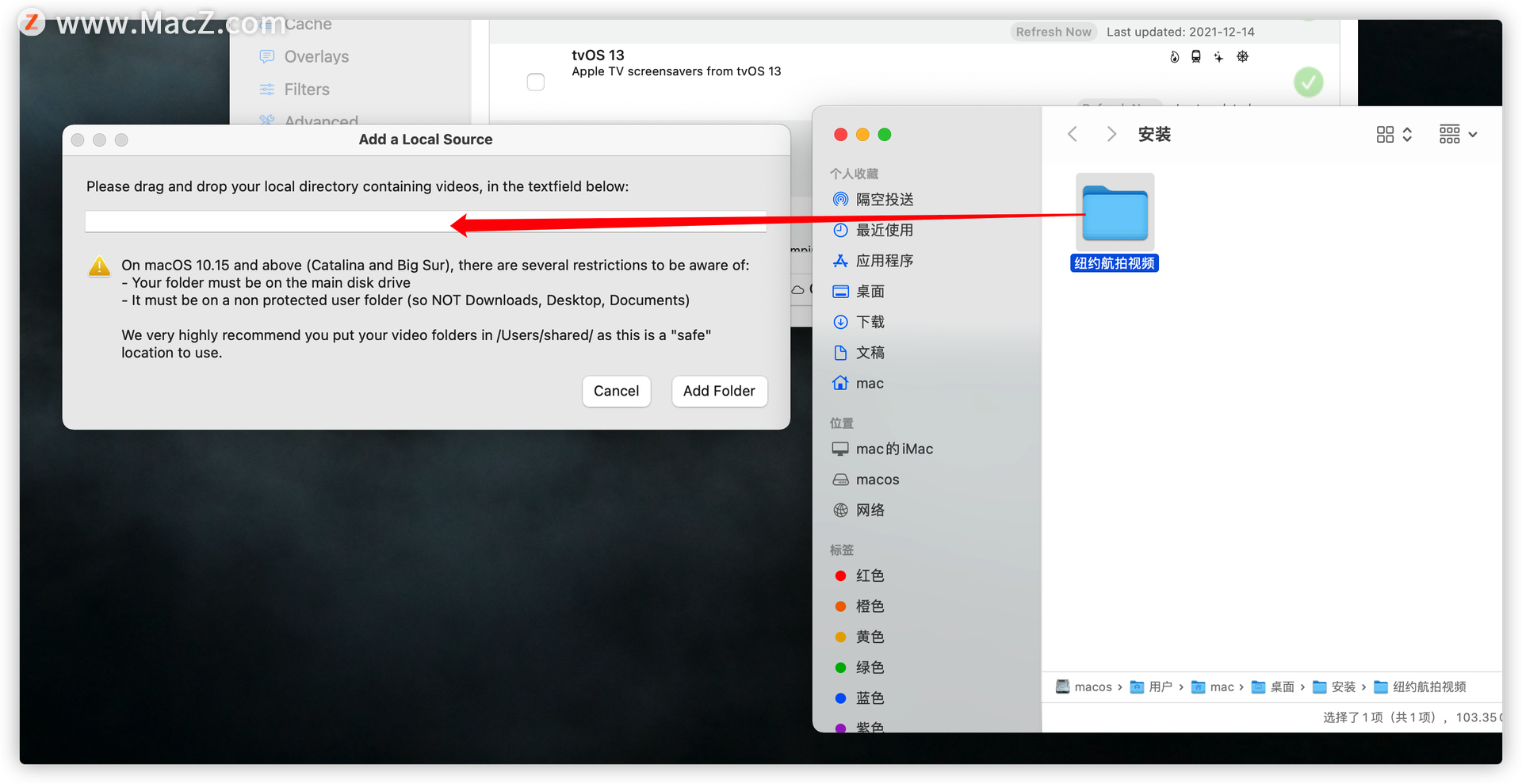
Task: Click 用户 in the Finder path bar
Action: [1151, 687]
